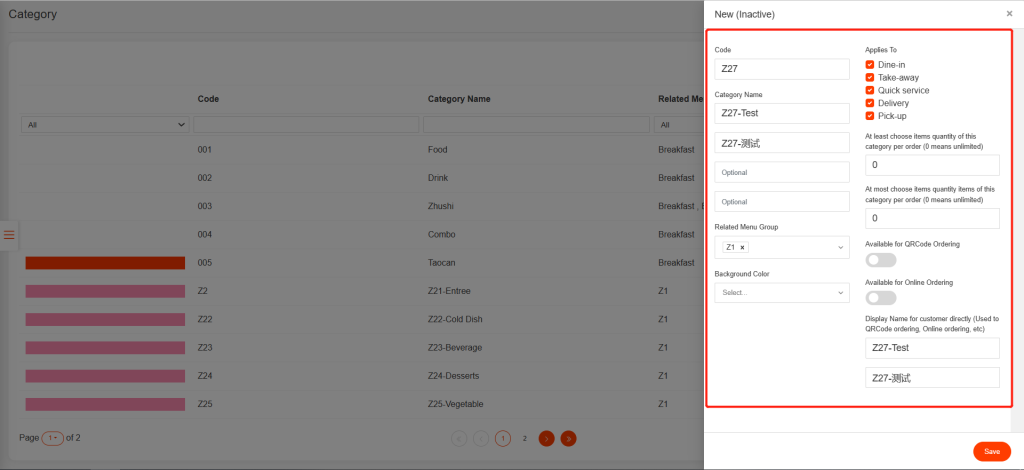Viewport: 1024px width, 470px height.
Task: Click the first page arrow in pagination
Action: (x=459, y=438)
